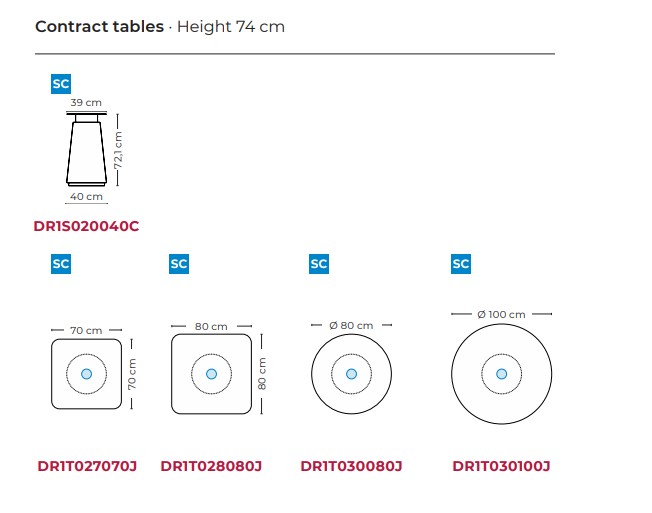Image resolution: width=652 pixels, height=513 pixels.
Task: Click the SC badge above Ø 100 cm table
Action: pyautogui.click(x=461, y=264)
